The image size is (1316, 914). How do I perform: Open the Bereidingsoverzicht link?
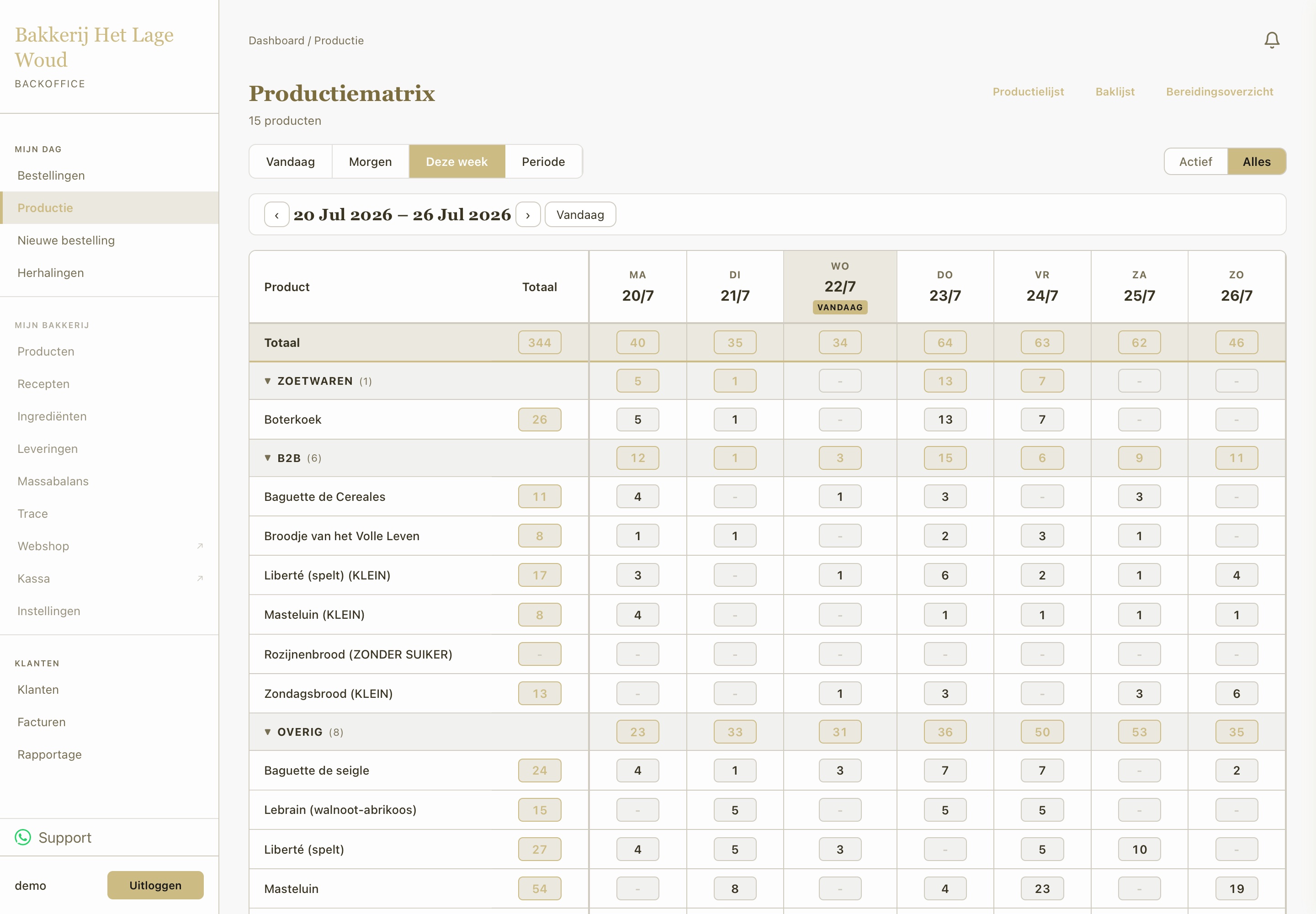(1219, 92)
